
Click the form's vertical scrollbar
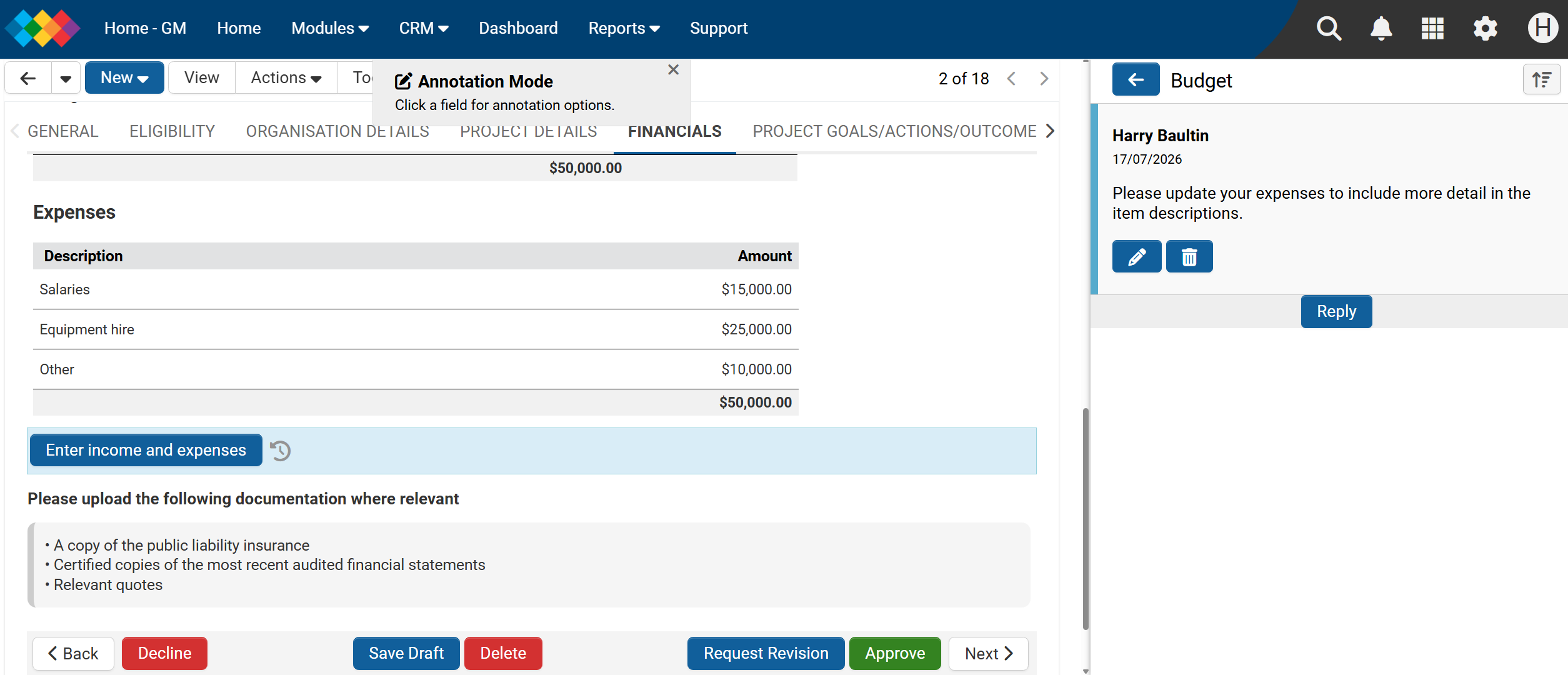(1086, 519)
